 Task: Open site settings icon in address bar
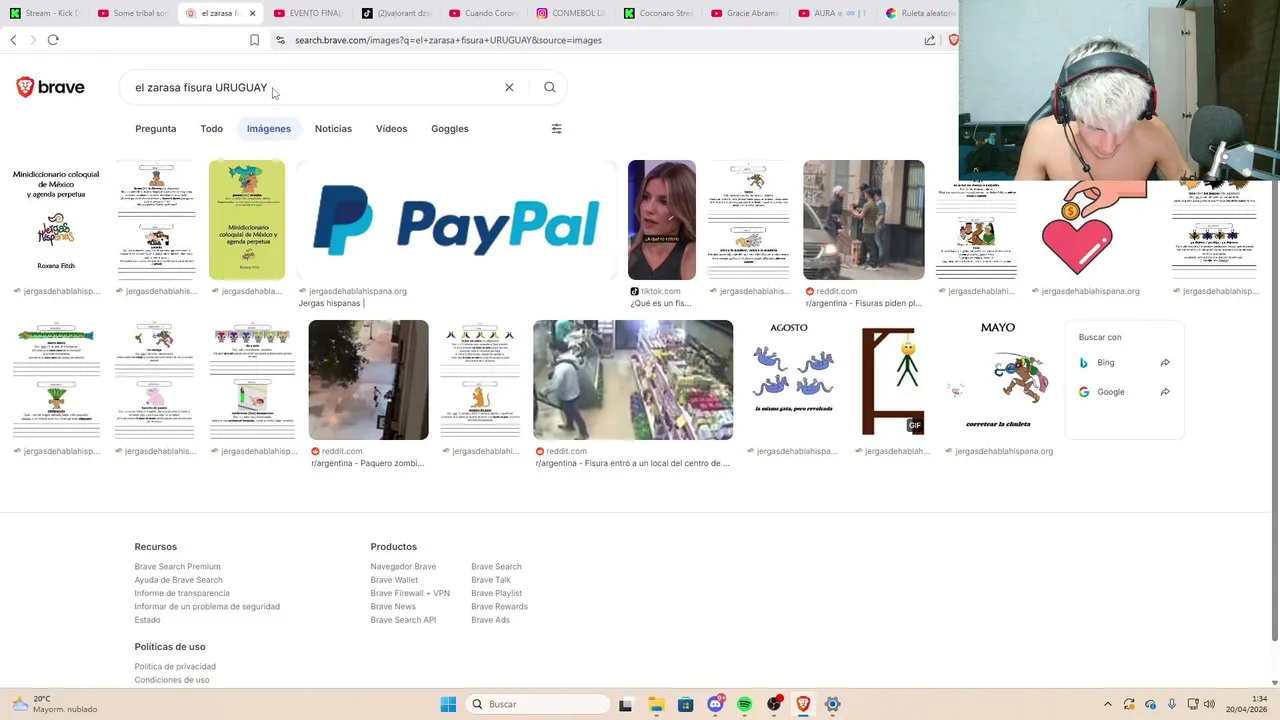click(281, 40)
